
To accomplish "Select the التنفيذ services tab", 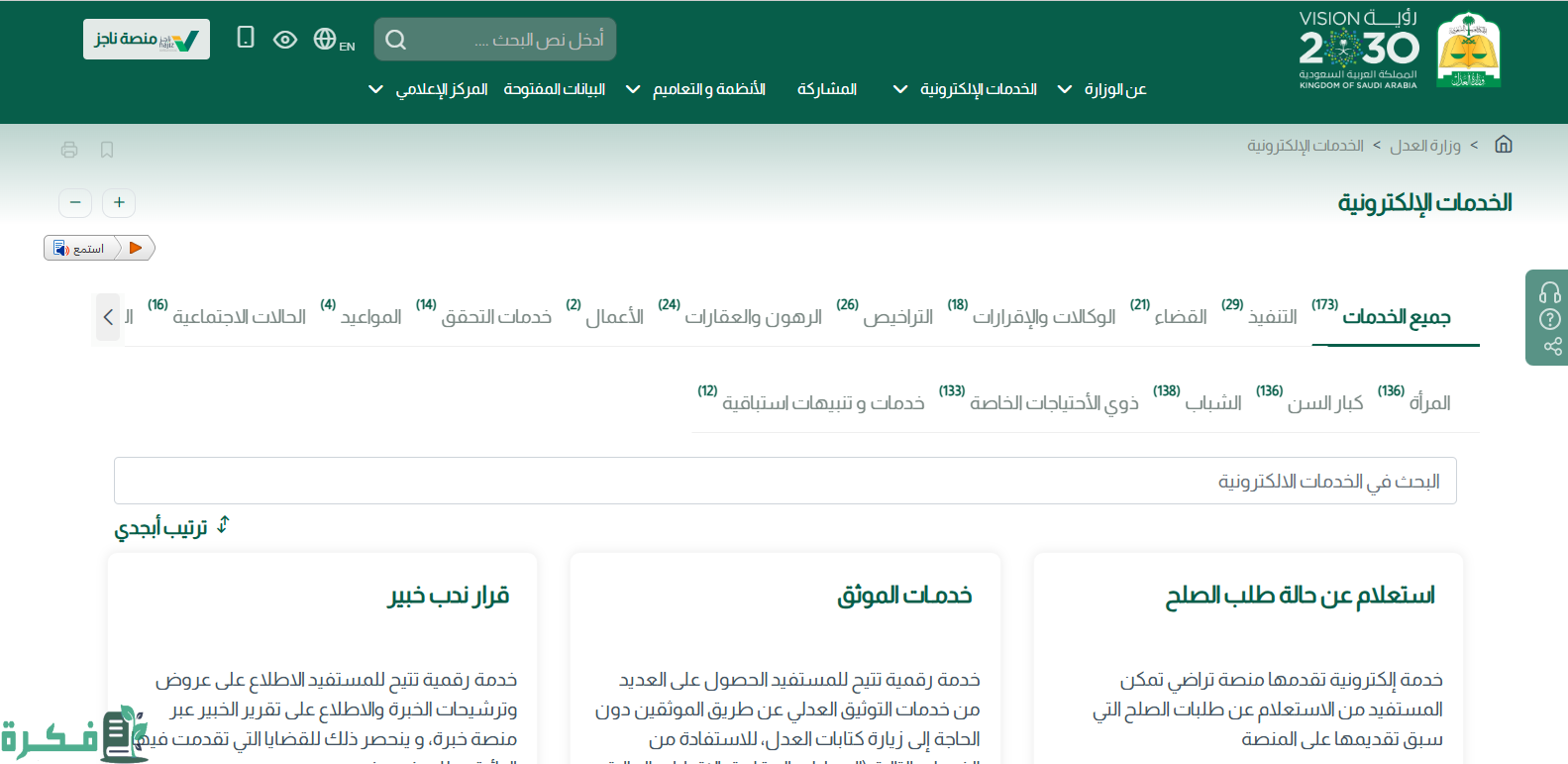I will point(1272,317).
